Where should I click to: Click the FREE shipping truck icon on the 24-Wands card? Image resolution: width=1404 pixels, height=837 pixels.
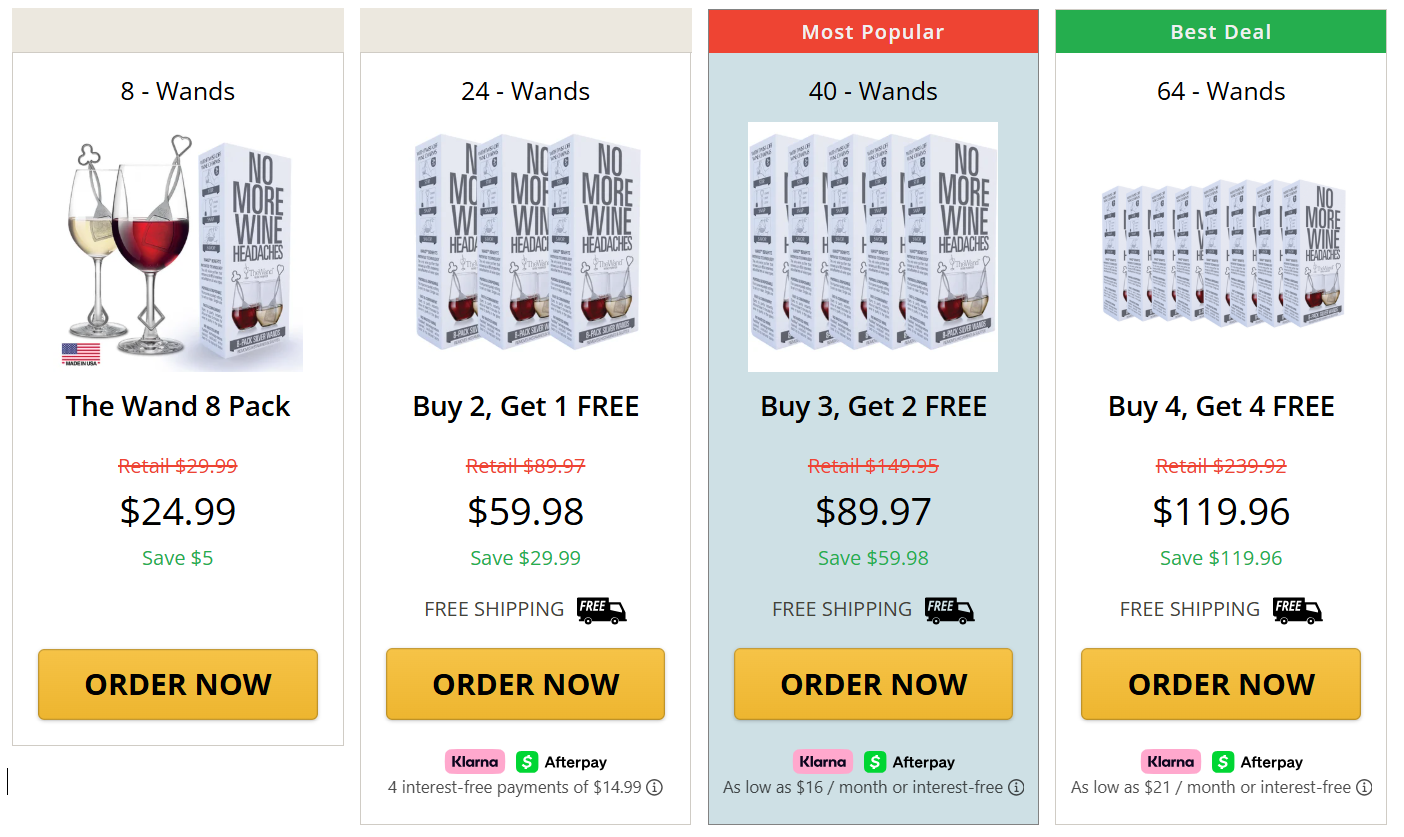coord(601,610)
